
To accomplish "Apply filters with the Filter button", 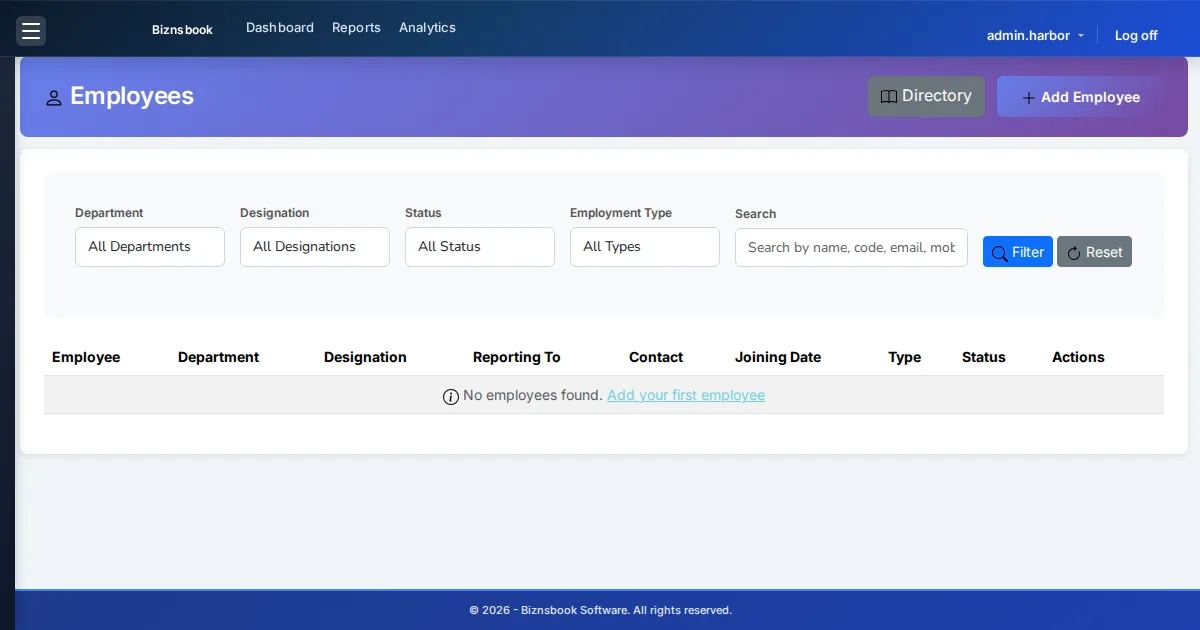I will click(x=1018, y=252).
